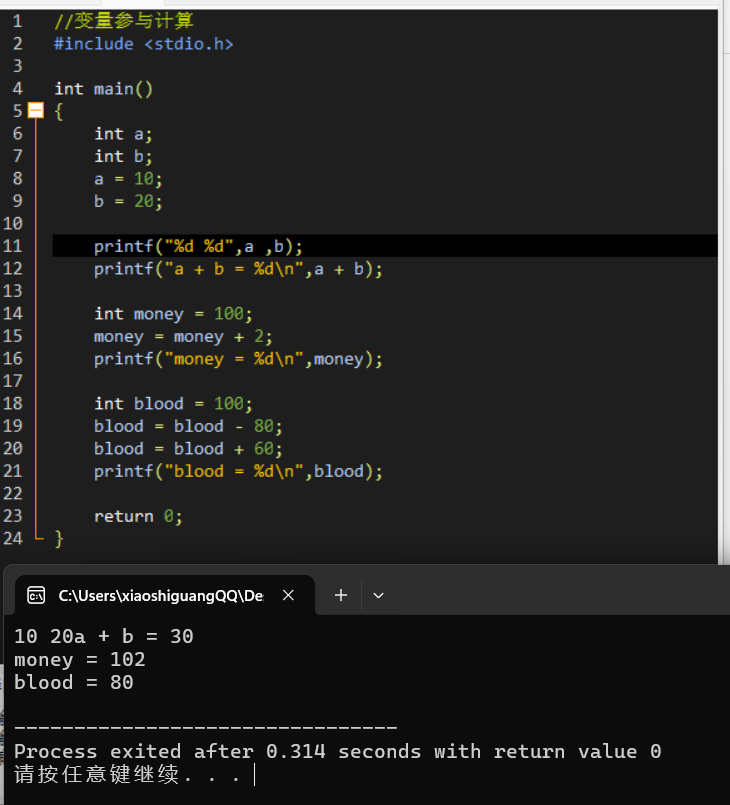Click line number 17 in the gutter
The width and height of the screenshot is (730, 805).
(x=13, y=381)
